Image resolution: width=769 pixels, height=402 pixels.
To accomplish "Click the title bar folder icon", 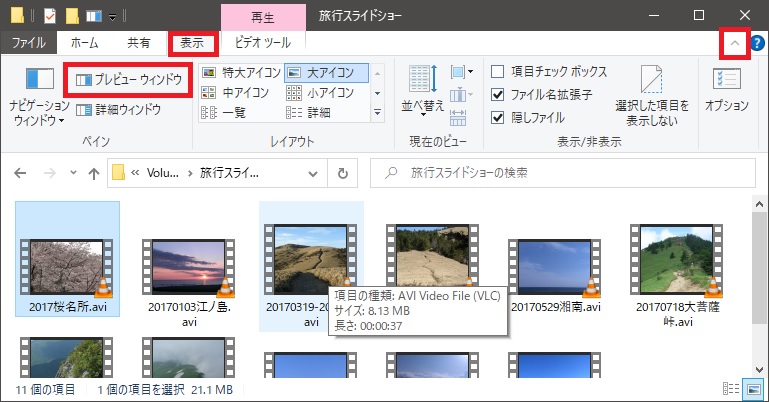I will (x=17, y=16).
